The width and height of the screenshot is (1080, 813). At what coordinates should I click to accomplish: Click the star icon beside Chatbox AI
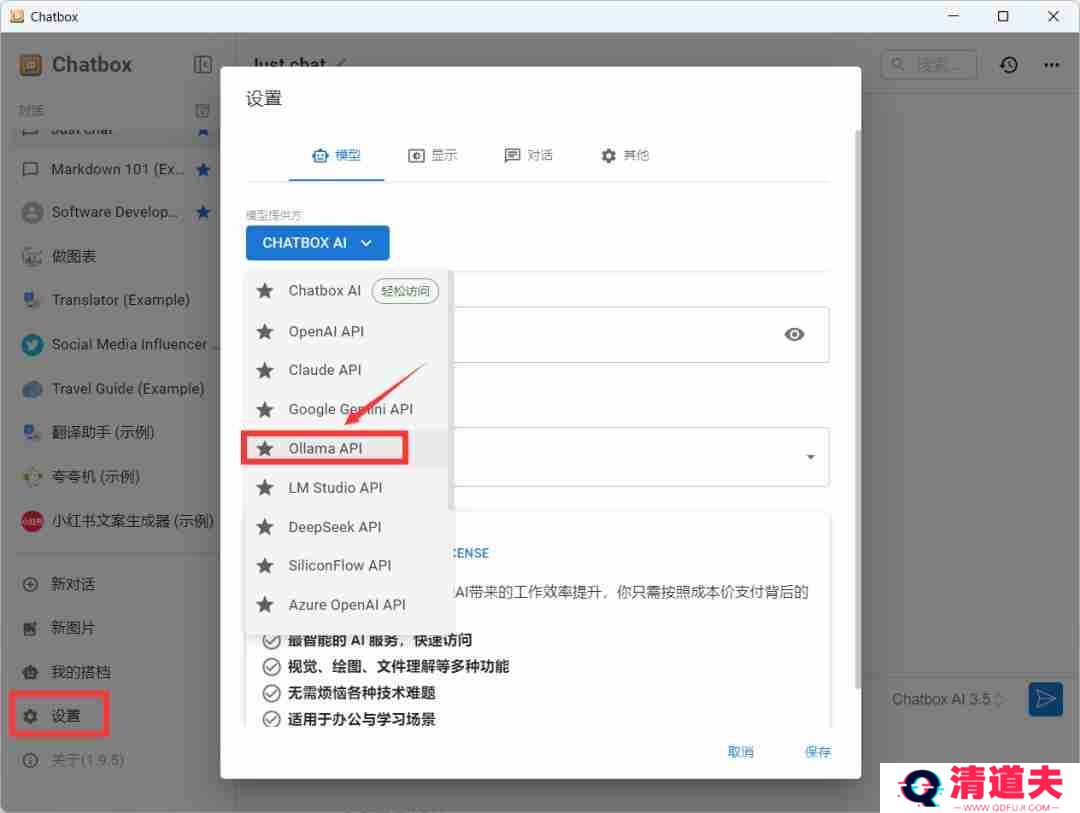265,291
